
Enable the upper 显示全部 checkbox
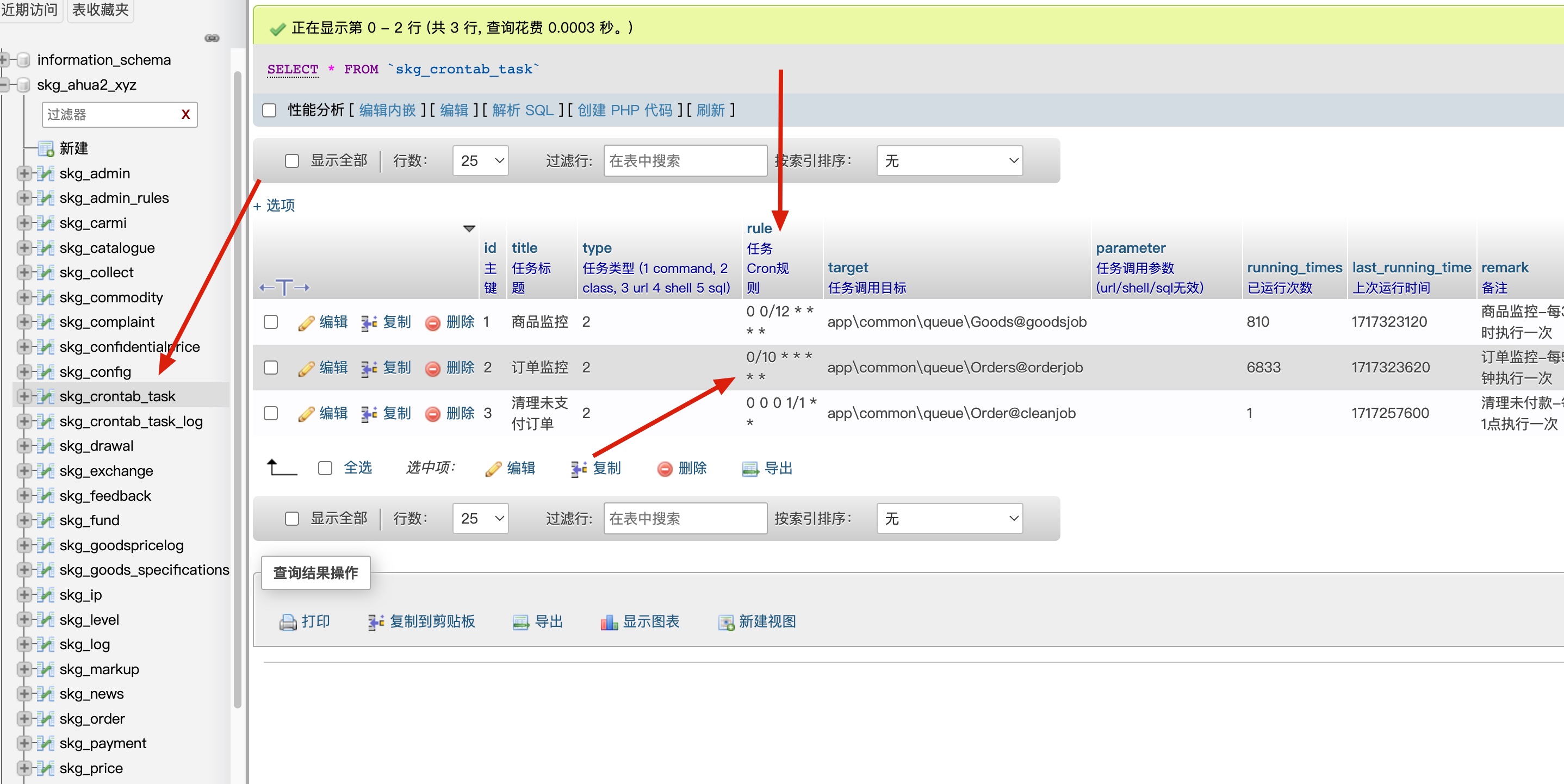(292, 161)
